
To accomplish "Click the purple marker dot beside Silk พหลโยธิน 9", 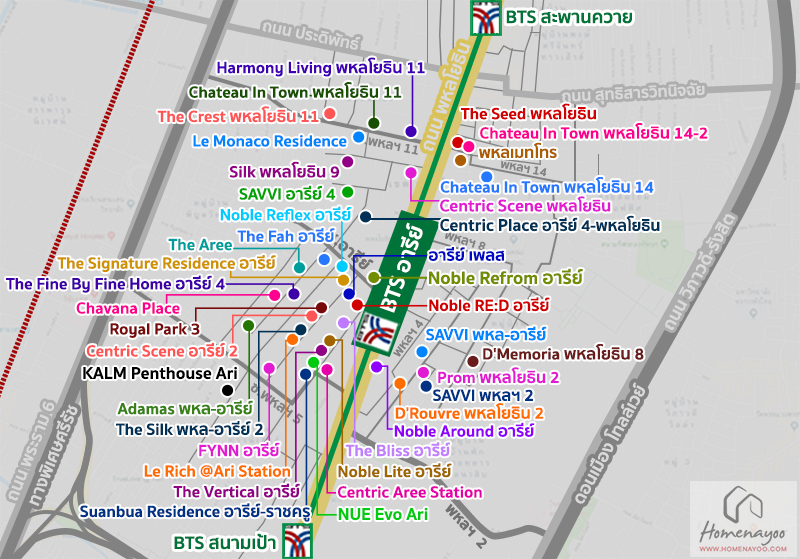I will coord(347,162).
